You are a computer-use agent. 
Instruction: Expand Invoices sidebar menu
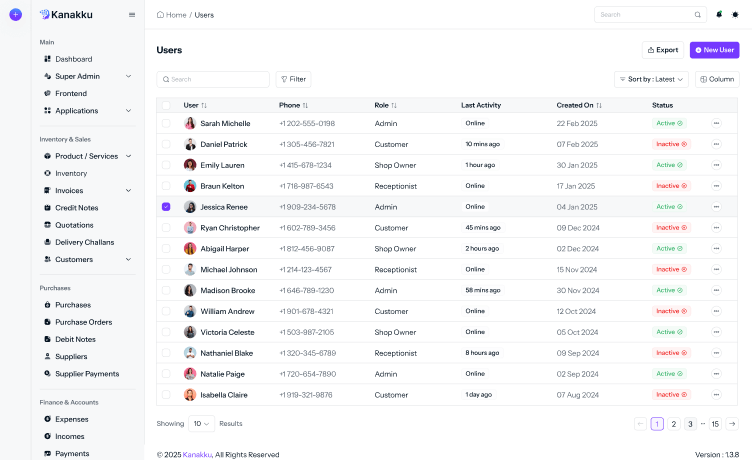click(87, 191)
